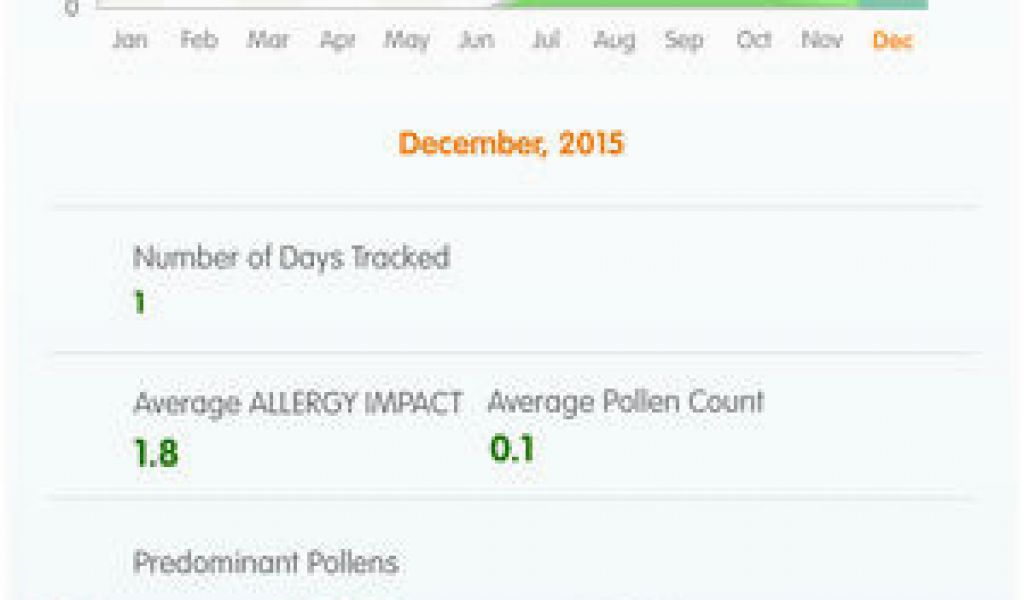The height and width of the screenshot is (600, 1024).
Task: Select Jul on the month axis
Action: tap(547, 40)
